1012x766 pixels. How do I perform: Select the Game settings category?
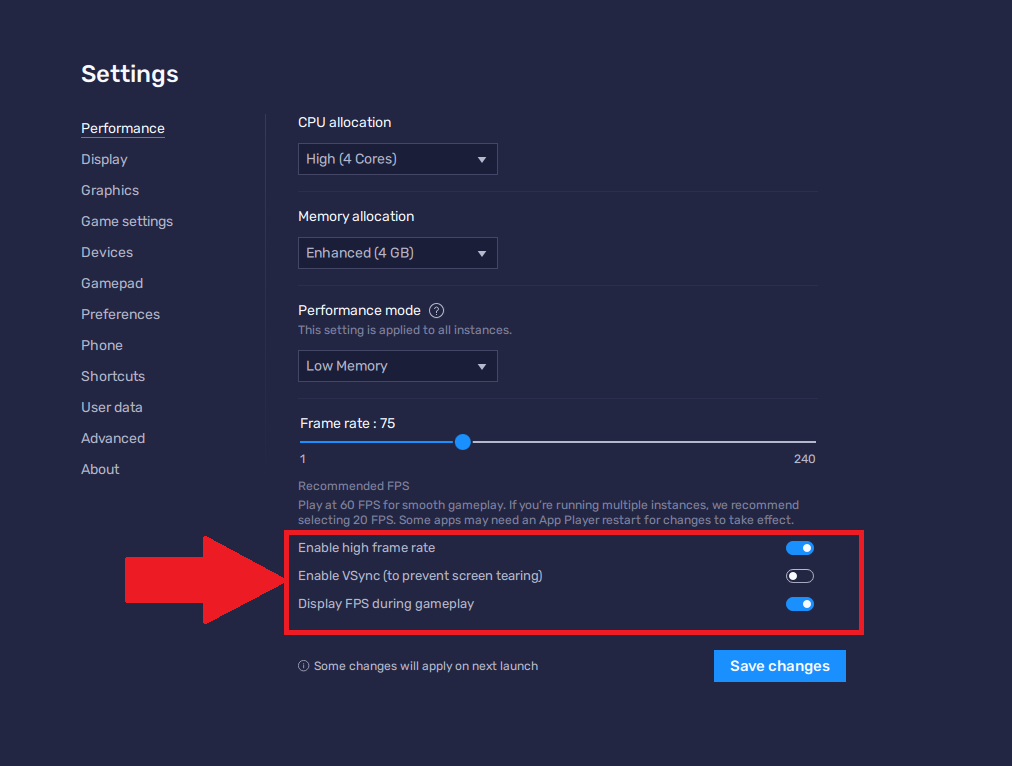point(126,220)
